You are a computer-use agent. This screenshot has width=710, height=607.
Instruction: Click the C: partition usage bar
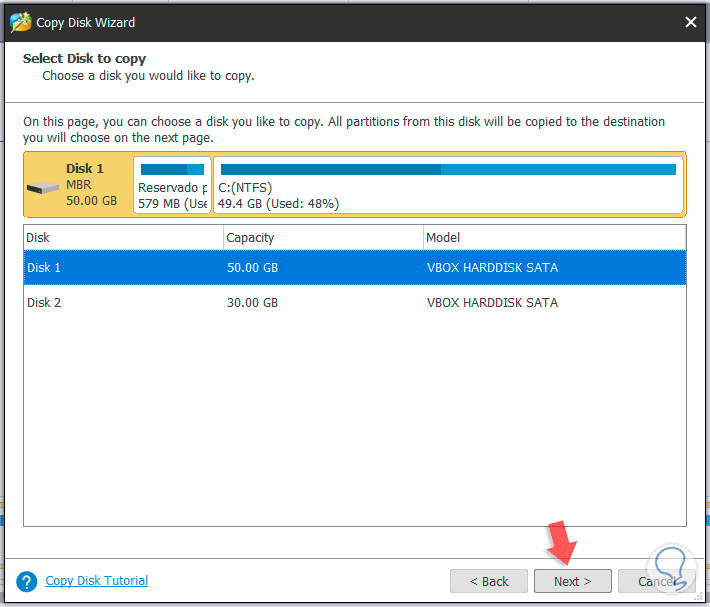pos(447,170)
